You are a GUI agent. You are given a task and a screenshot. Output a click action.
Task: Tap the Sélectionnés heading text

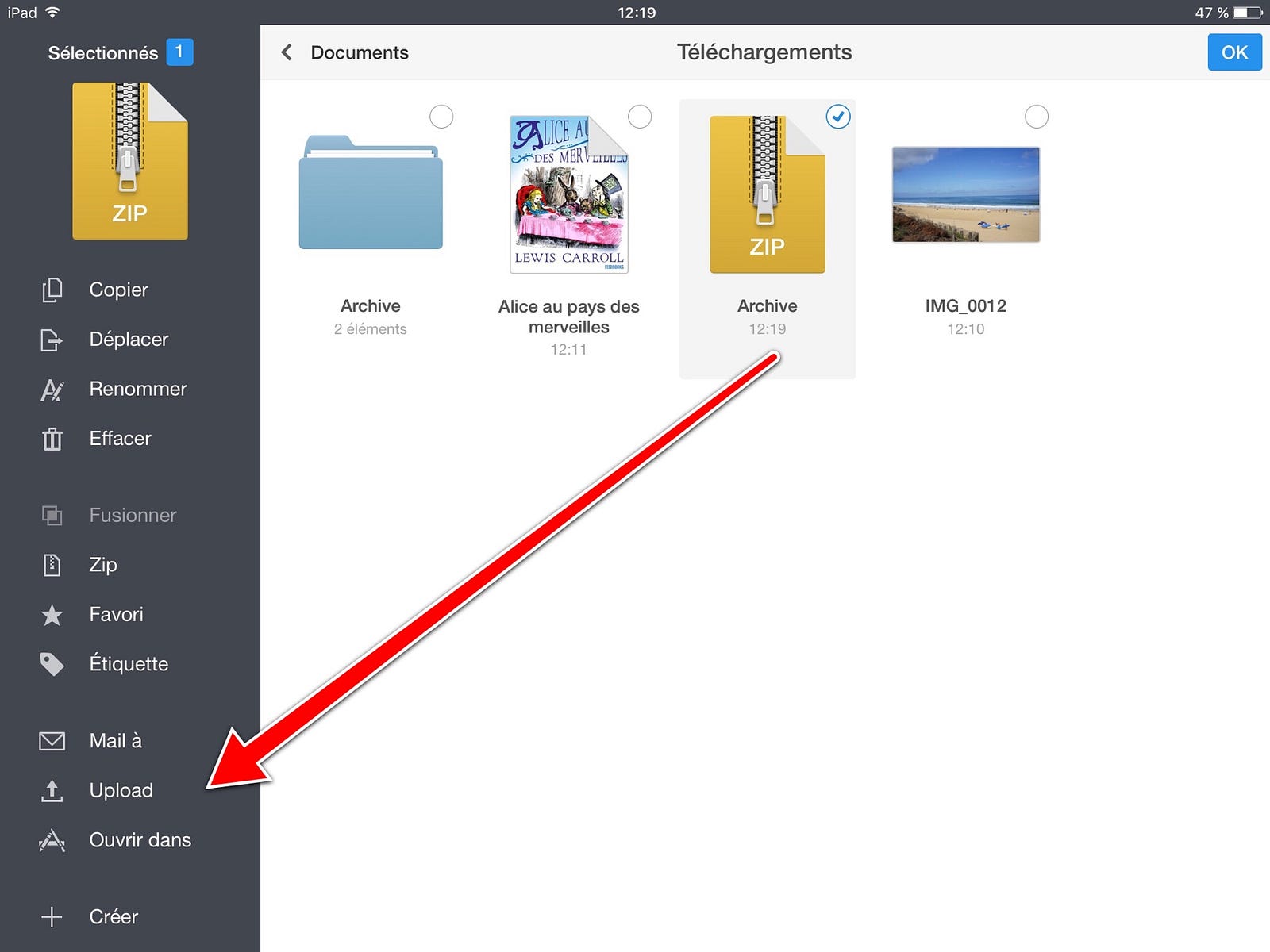click(x=103, y=53)
